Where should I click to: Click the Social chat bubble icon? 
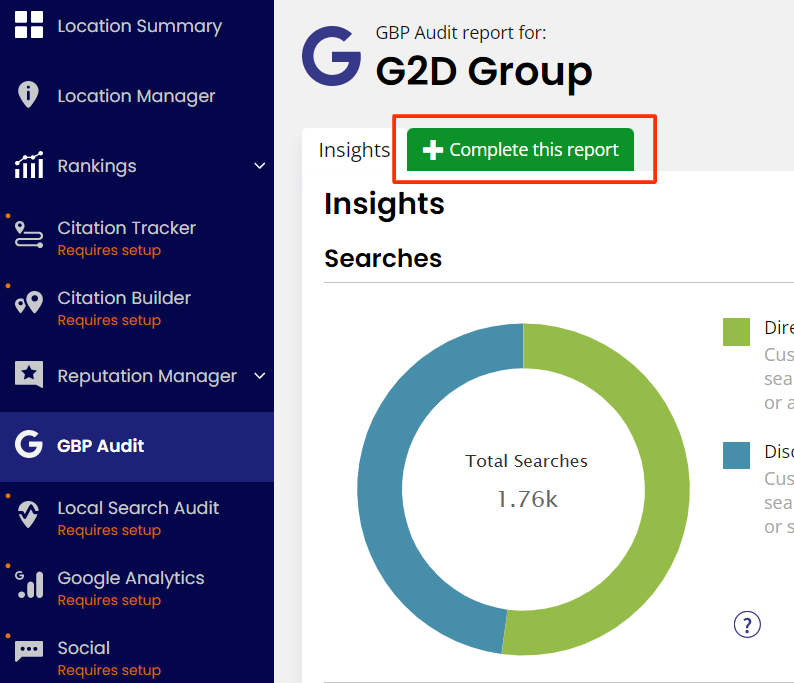tap(29, 651)
